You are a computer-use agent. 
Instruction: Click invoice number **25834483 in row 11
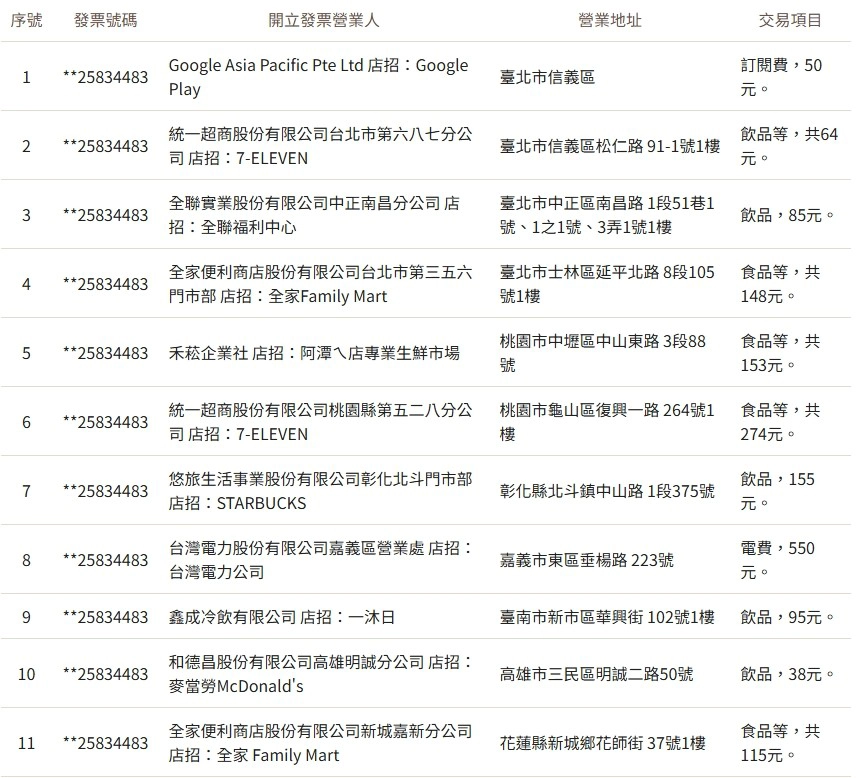pyautogui.click(x=106, y=743)
